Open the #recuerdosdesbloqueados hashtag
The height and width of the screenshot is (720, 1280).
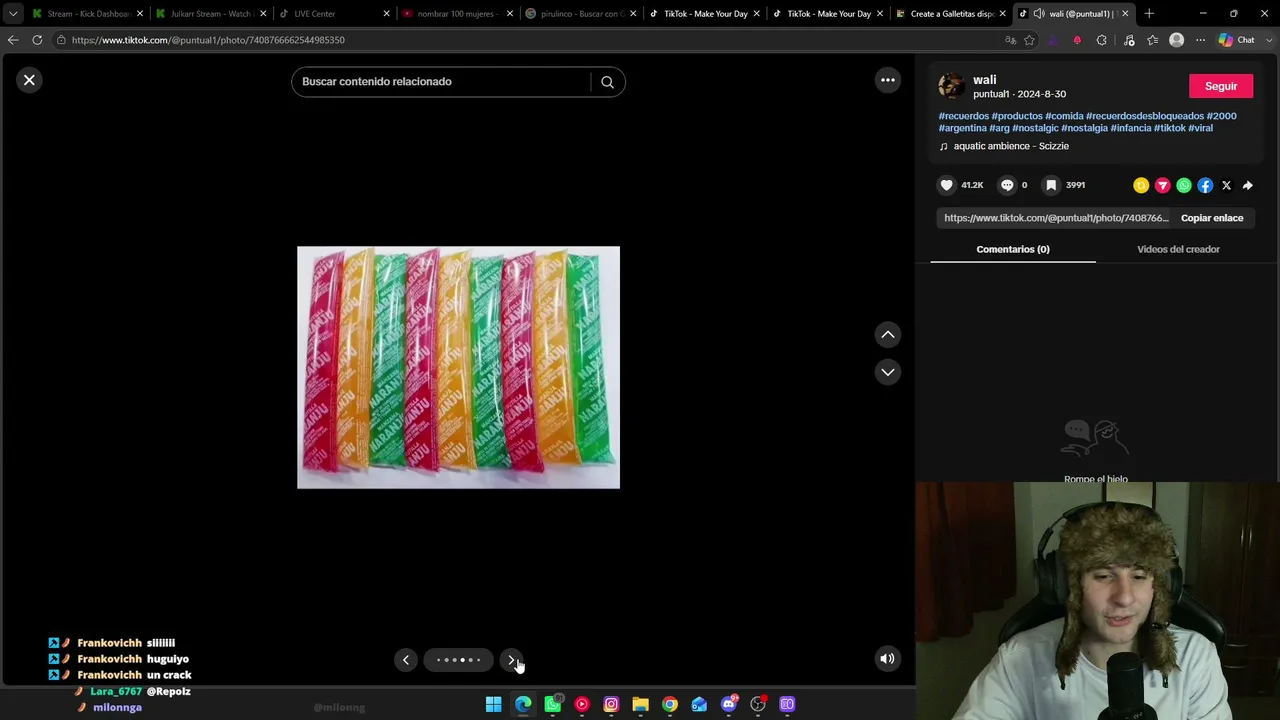point(1145,116)
